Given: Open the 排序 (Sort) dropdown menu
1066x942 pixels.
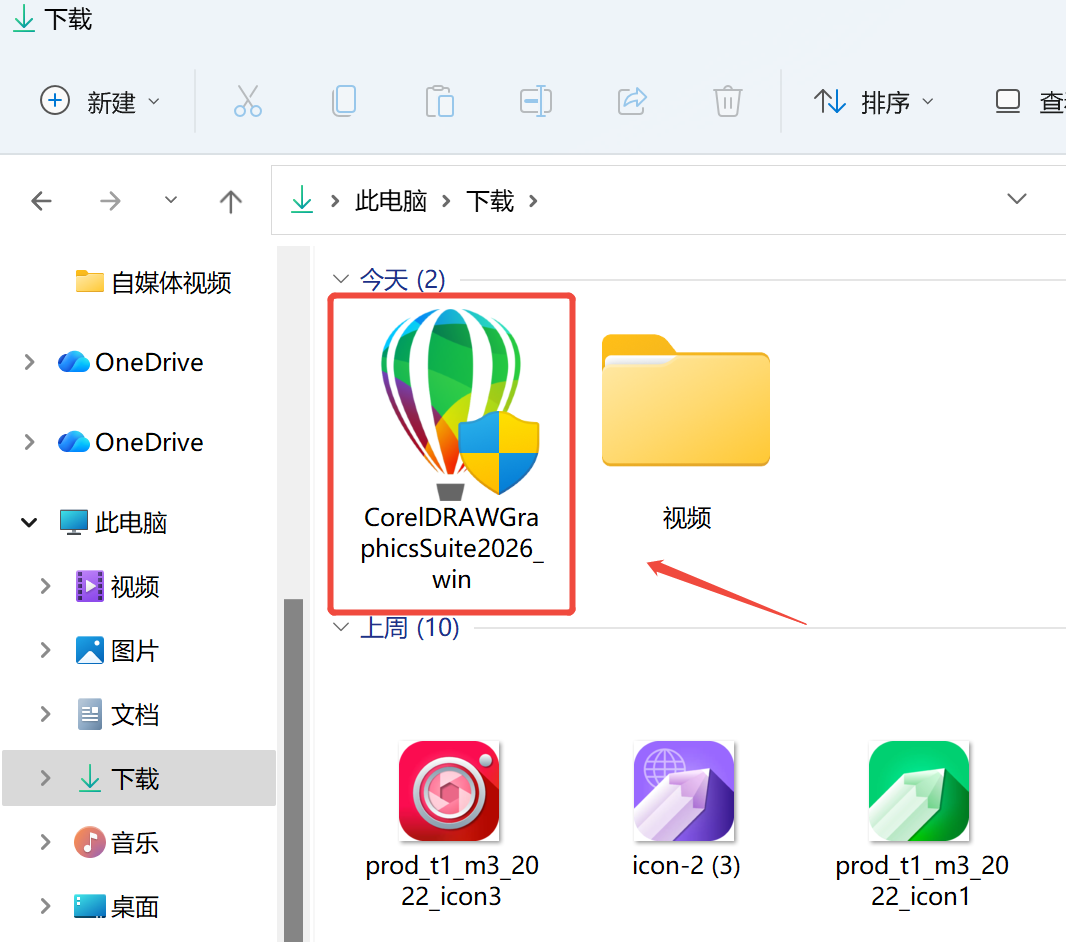Looking at the screenshot, I should (874, 101).
